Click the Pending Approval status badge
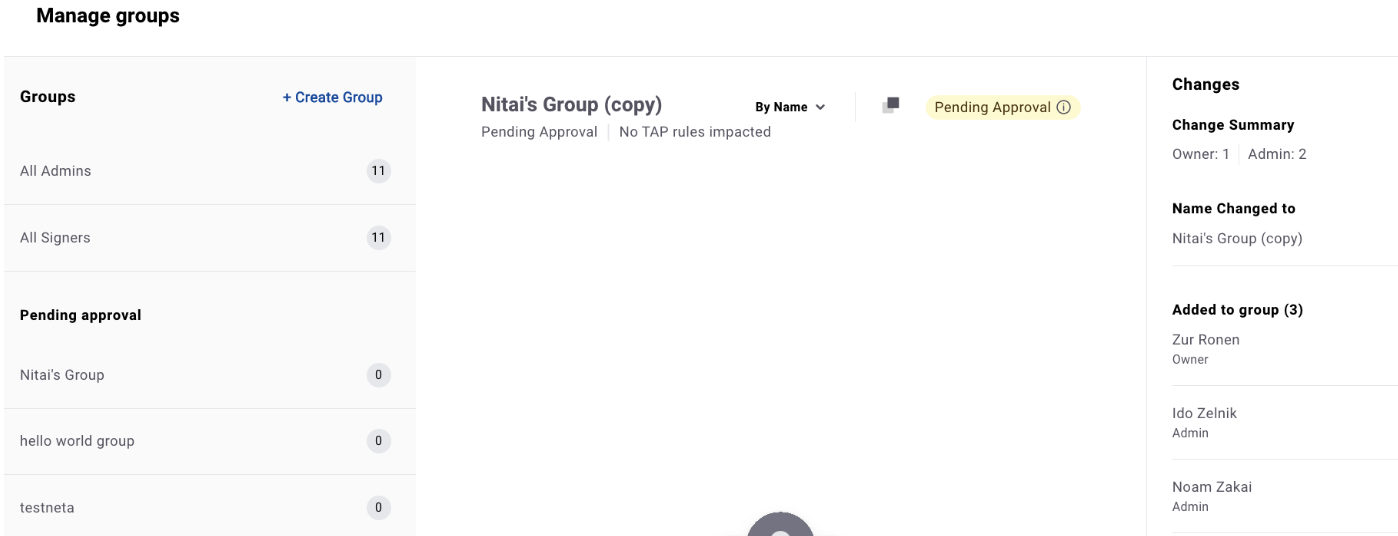This screenshot has width=1398, height=536. point(1003,107)
